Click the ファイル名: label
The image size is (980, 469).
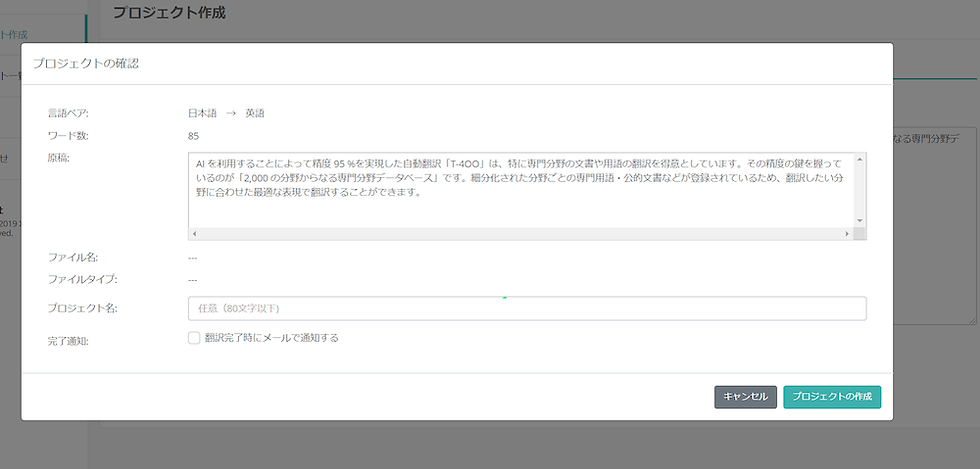pyautogui.click(x=73, y=257)
